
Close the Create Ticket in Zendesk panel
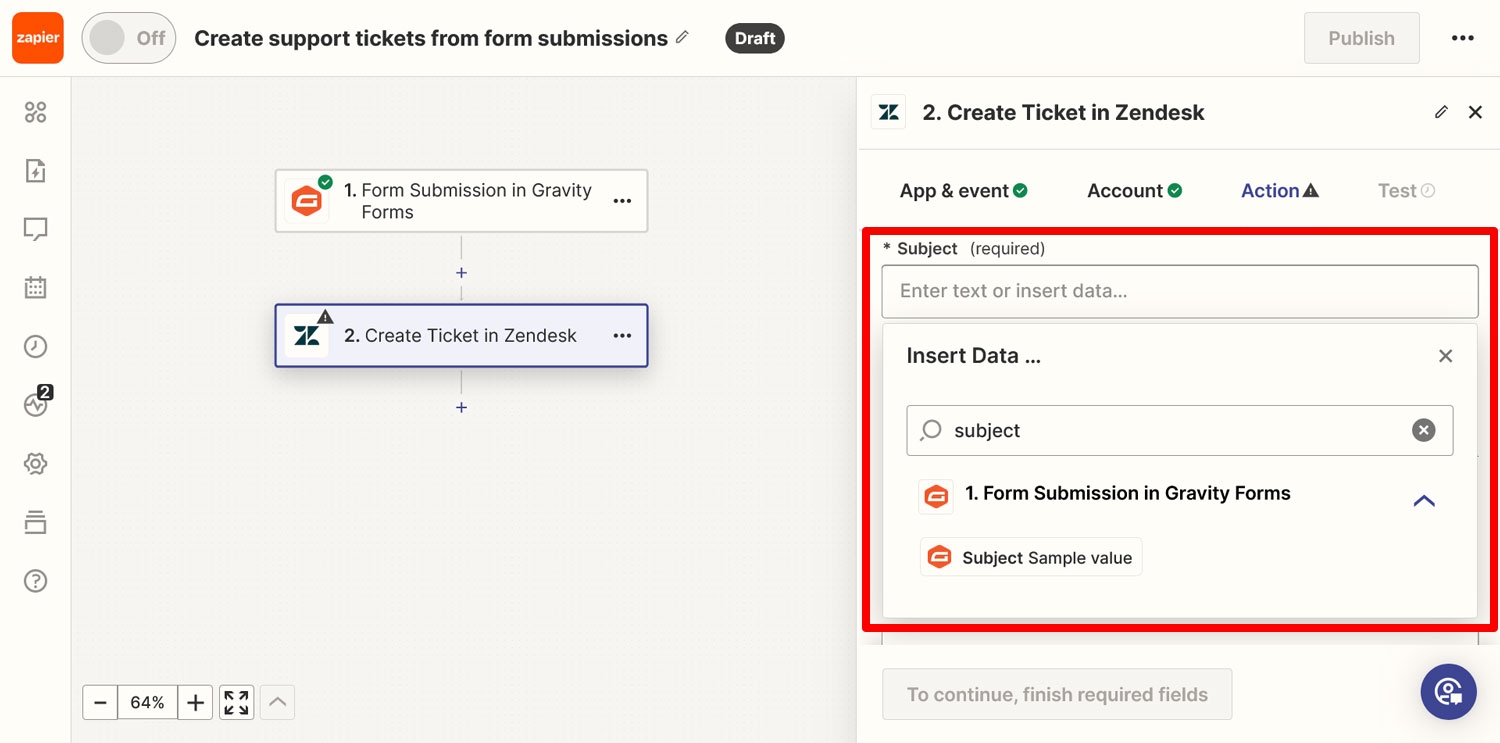click(x=1475, y=112)
